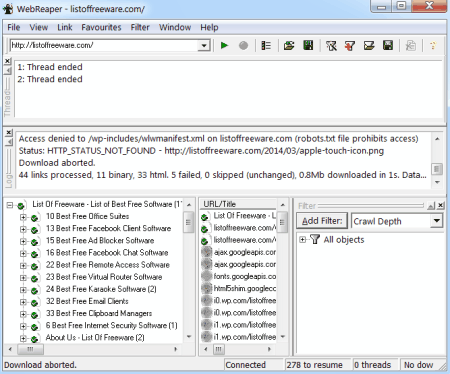450x374 pixels.
Task: Click the Filter panel pin button
Action: pos(431,205)
